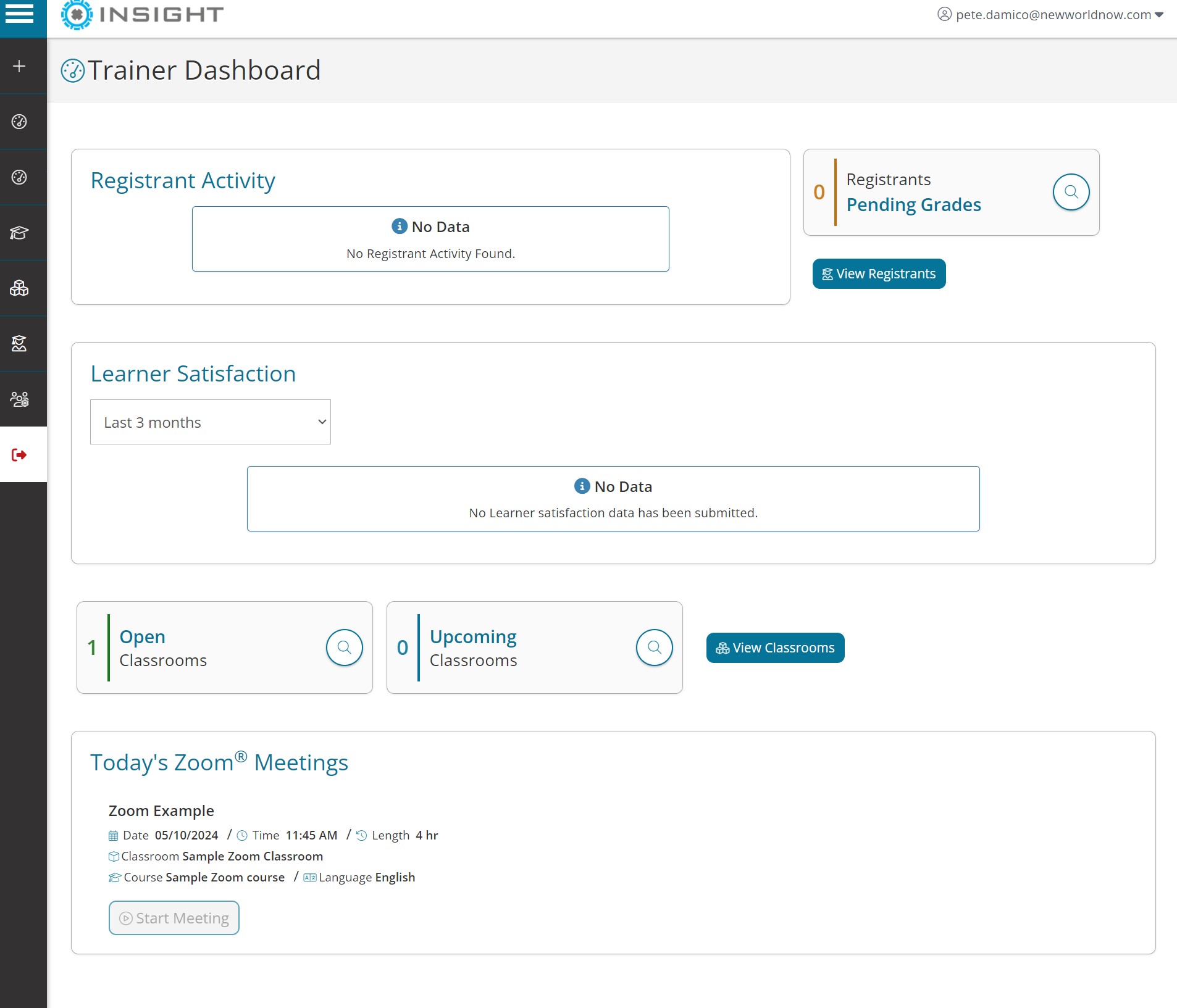Open the hamburger navigation menu
This screenshot has height=1008, width=1177.
pyautogui.click(x=20, y=14)
